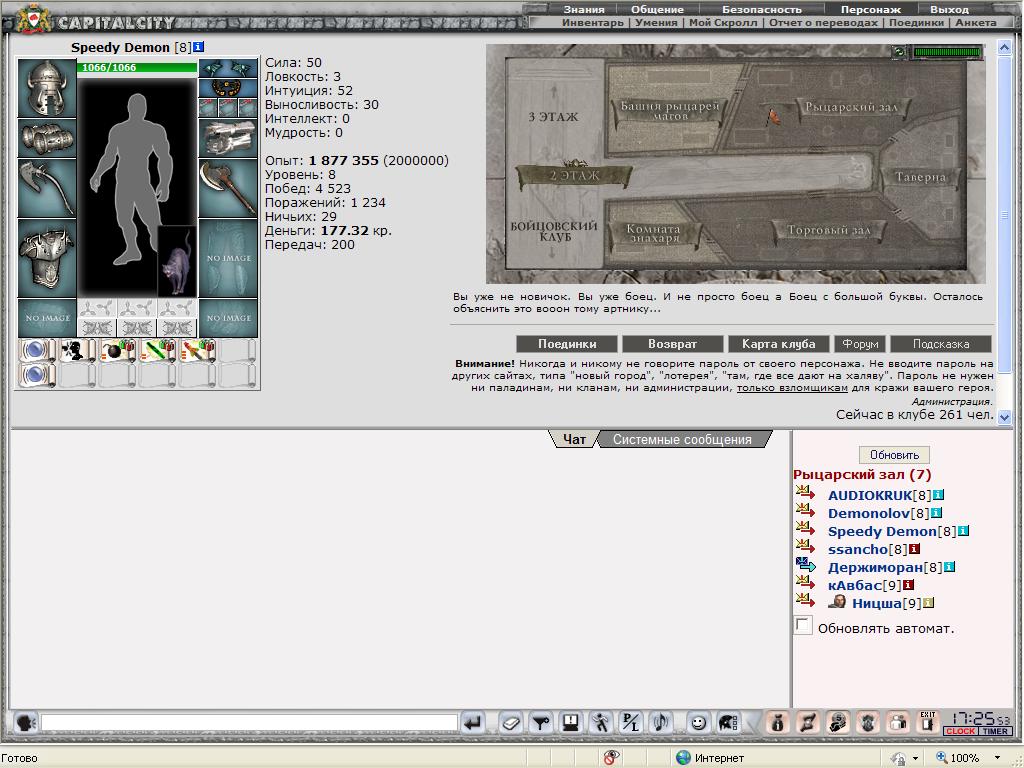The height and width of the screenshot is (768, 1024).
Task: Switch to Системные сообщения tab
Action: [682, 440]
